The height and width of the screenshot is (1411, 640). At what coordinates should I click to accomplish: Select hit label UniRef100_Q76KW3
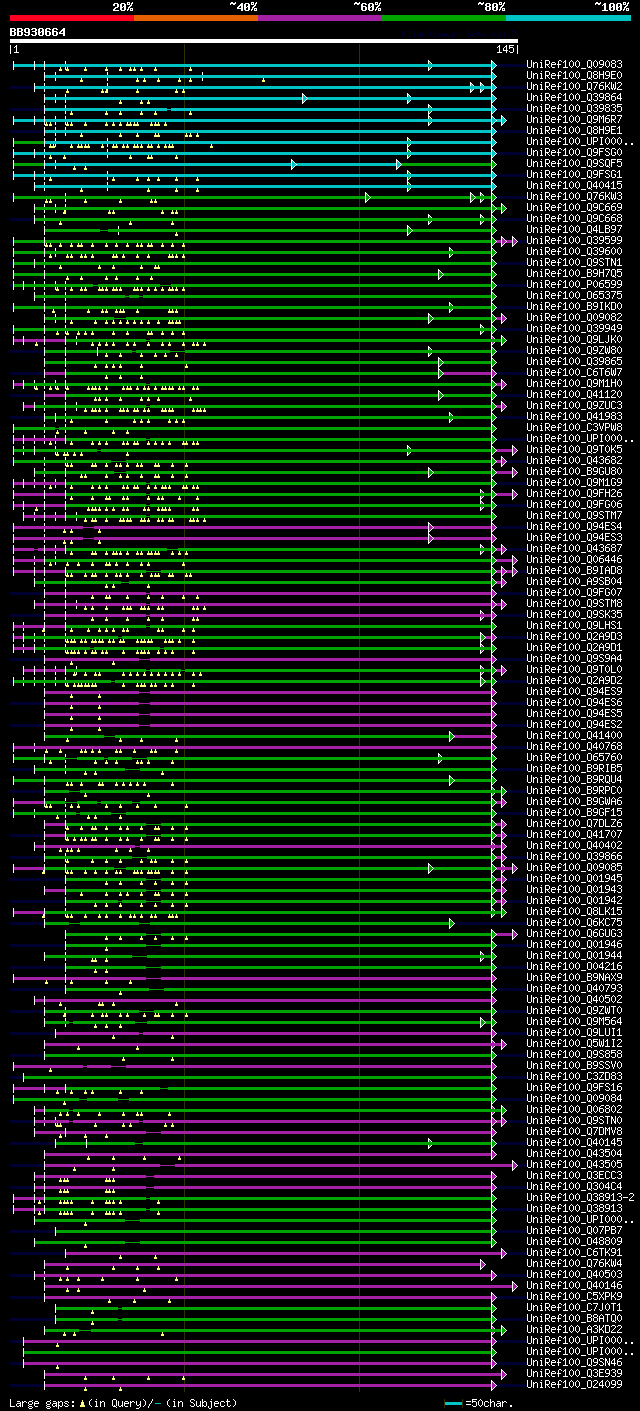point(574,196)
